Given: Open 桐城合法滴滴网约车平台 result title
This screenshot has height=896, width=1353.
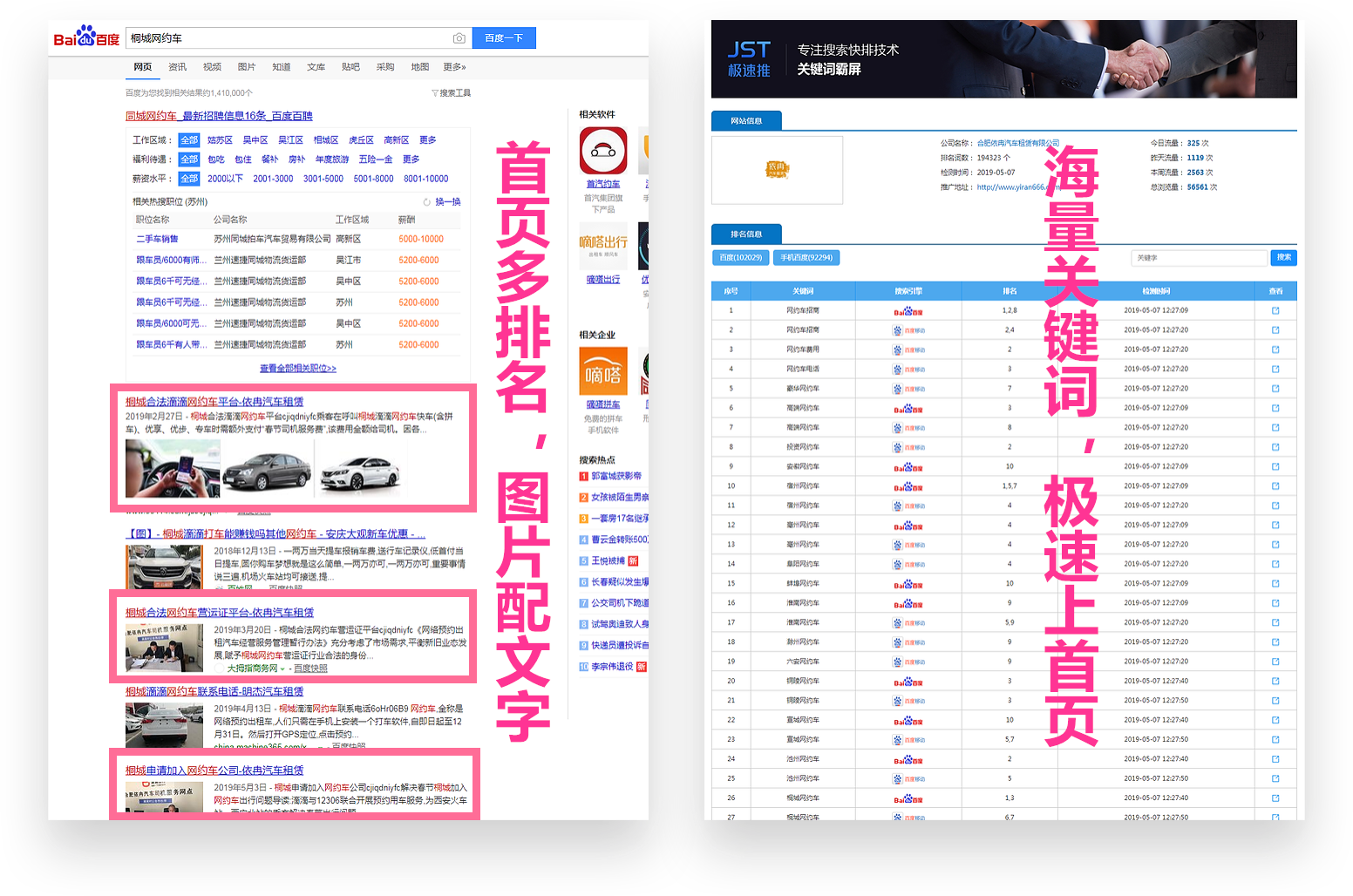Looking at the screenshot, I should 214,402.
